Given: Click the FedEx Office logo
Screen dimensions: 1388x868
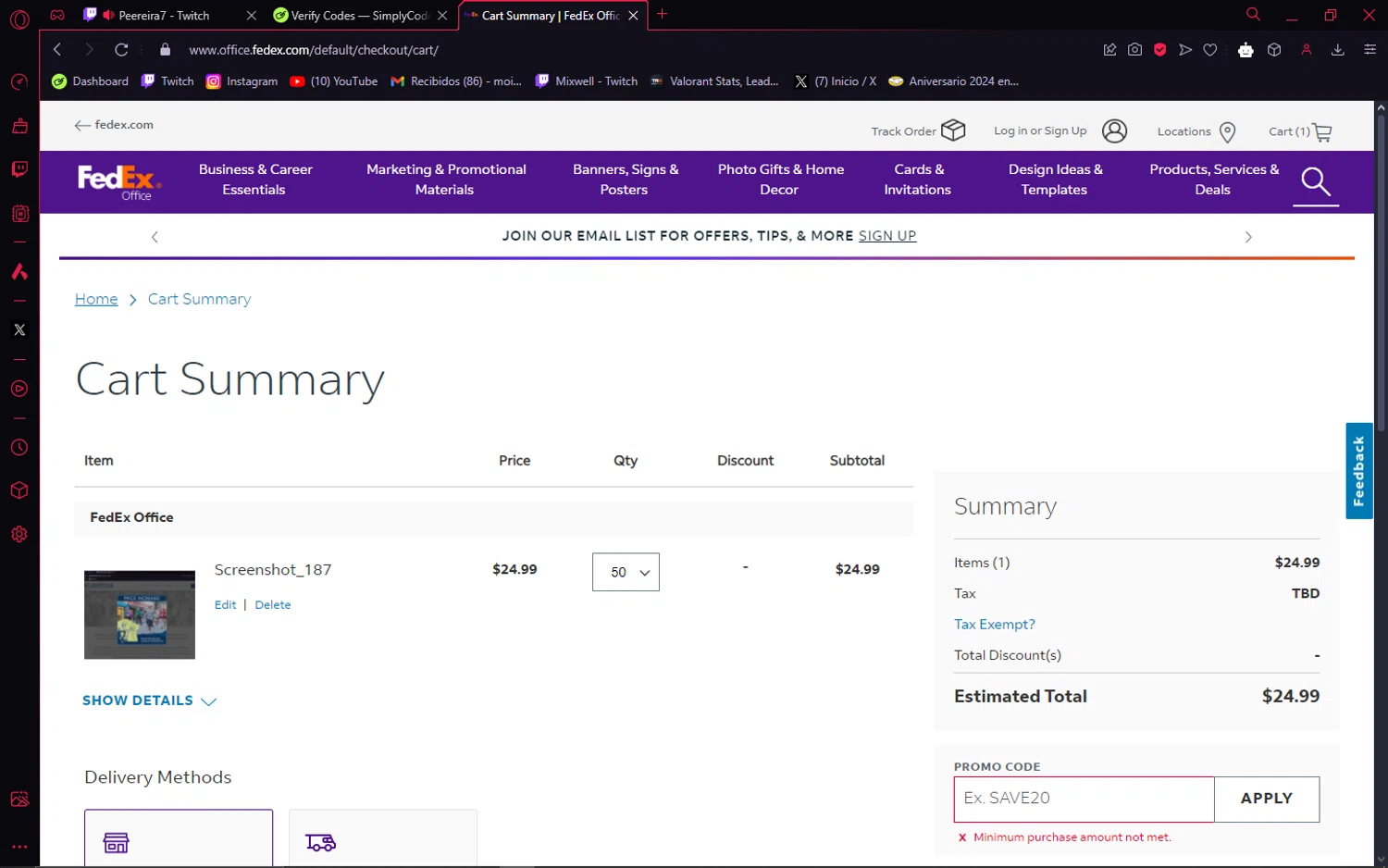Looking at the screenshot, I should (x=118, y=181).
